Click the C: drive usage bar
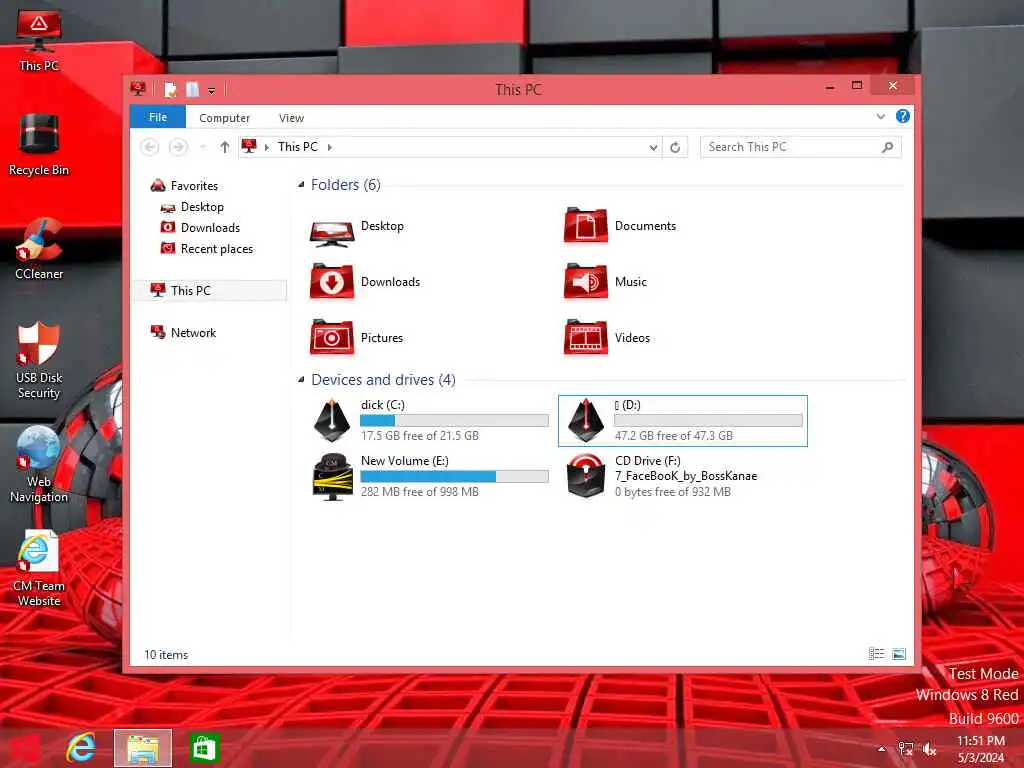This screenshot has width=1024, height=768. point(454,421)
